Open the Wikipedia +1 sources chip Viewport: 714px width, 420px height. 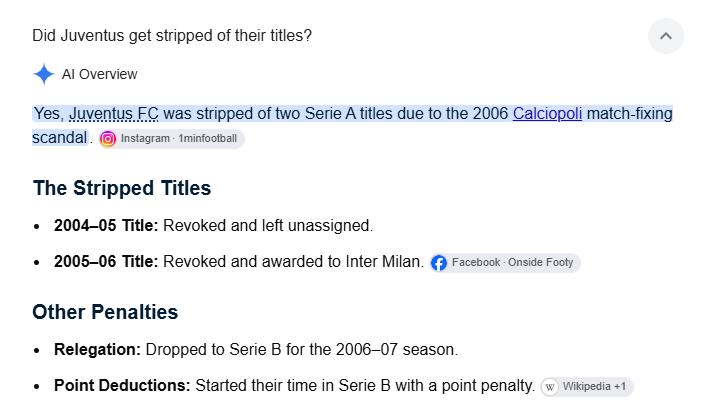click(x=587, y=387)
